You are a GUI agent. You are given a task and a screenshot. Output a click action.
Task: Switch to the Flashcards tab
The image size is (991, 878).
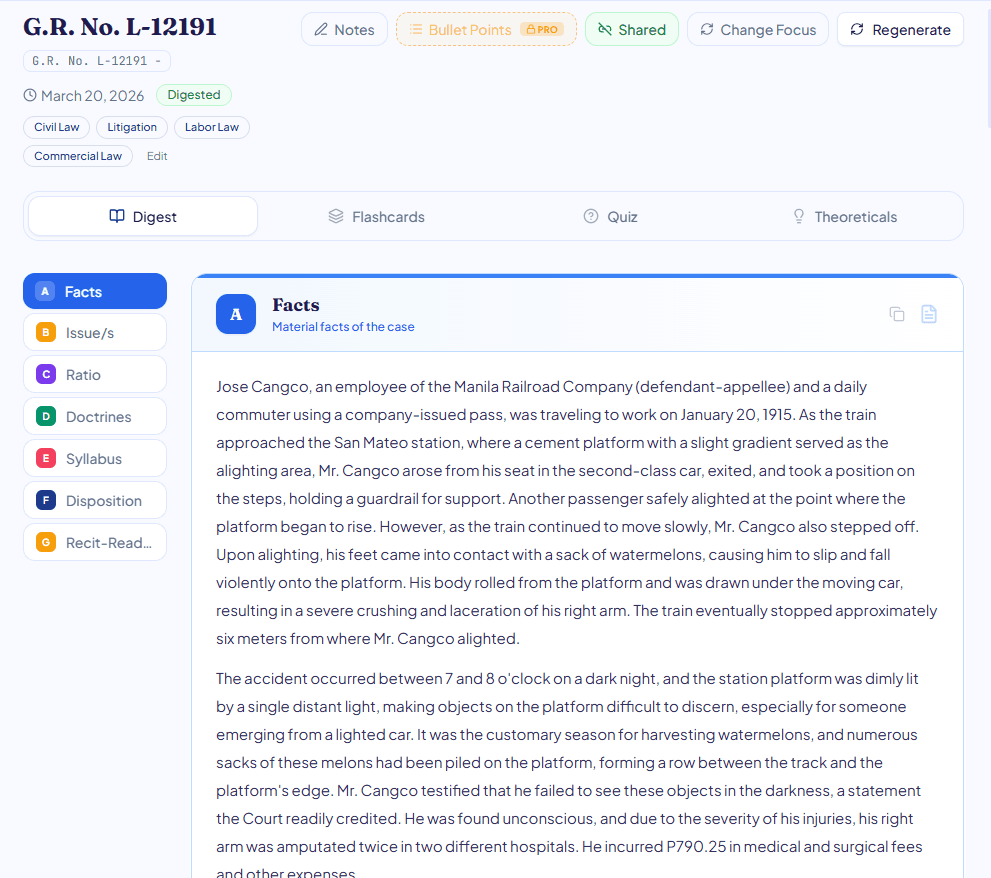click(x=376, y=217)
